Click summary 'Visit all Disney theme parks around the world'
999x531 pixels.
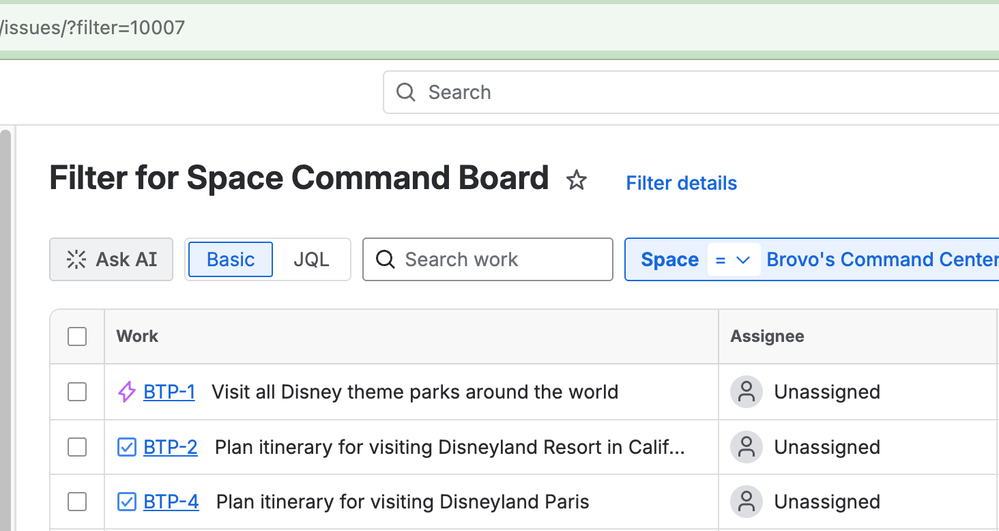(415, 391)
